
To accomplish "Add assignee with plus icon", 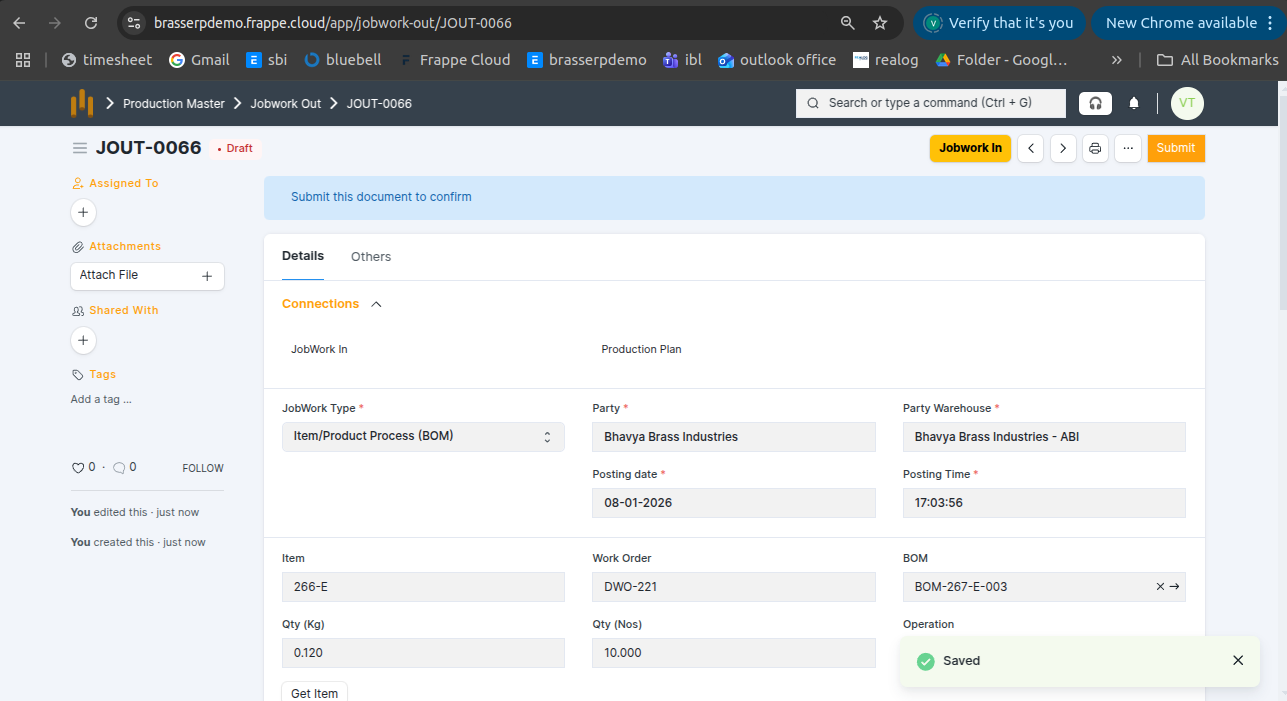I will click(83, 212).
